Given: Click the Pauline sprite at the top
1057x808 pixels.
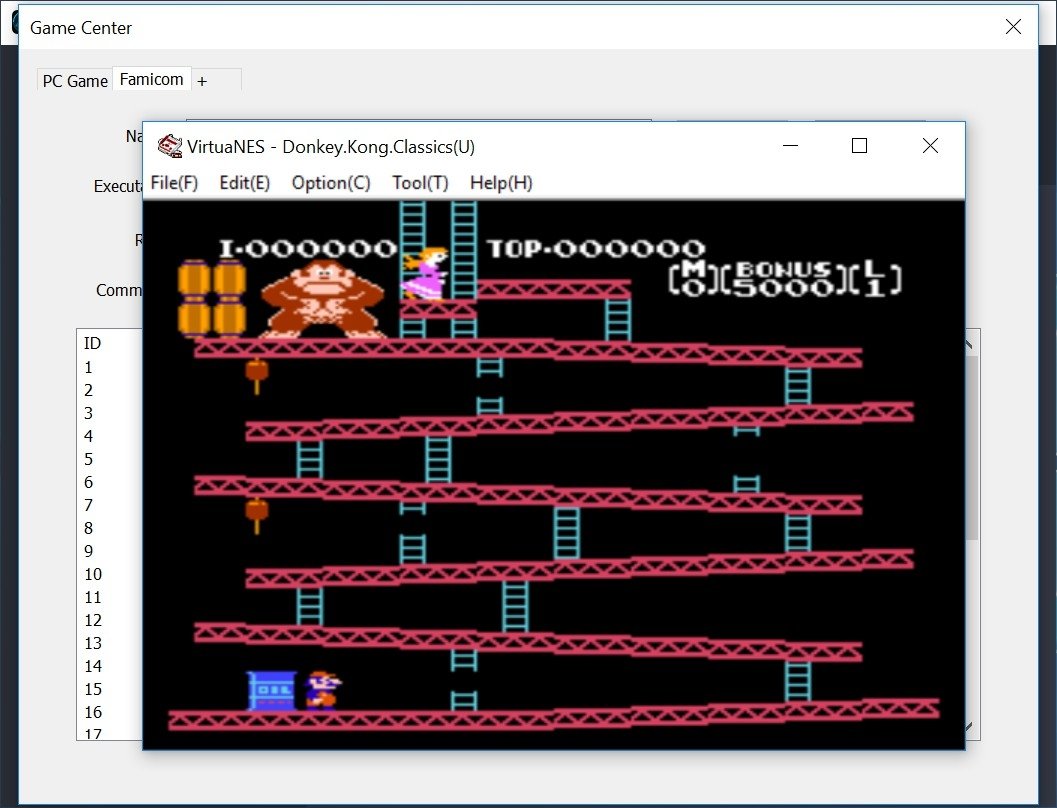Looking at the screenshot, I should click(425, 274).
